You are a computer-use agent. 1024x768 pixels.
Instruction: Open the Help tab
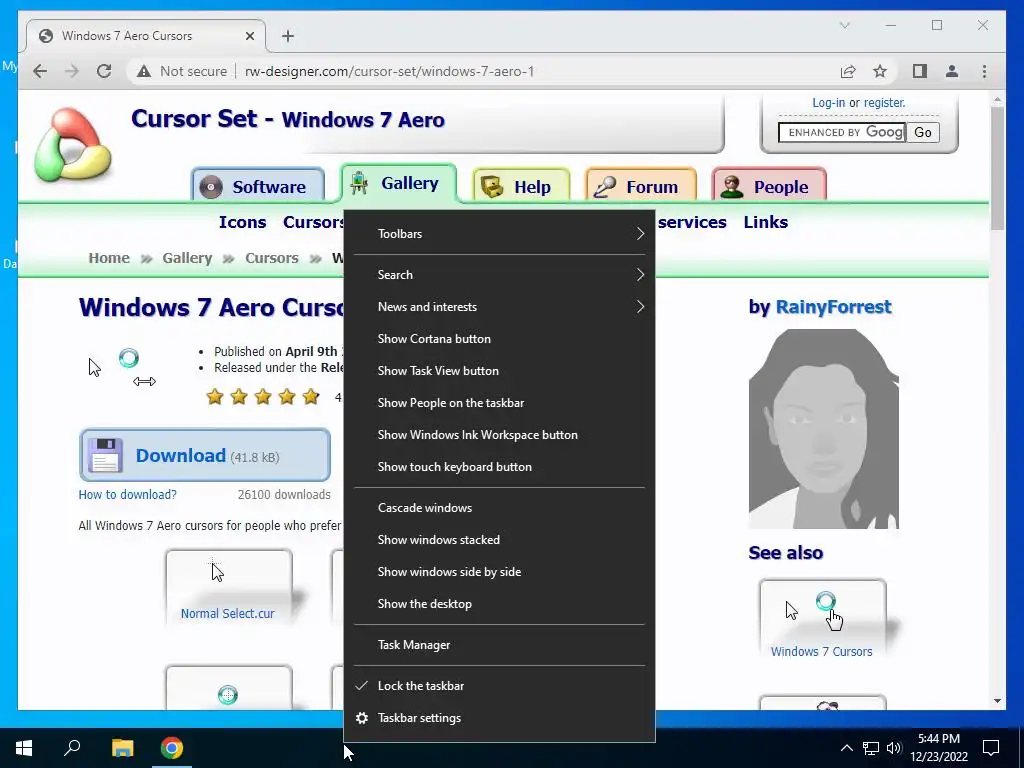point(521,186)
